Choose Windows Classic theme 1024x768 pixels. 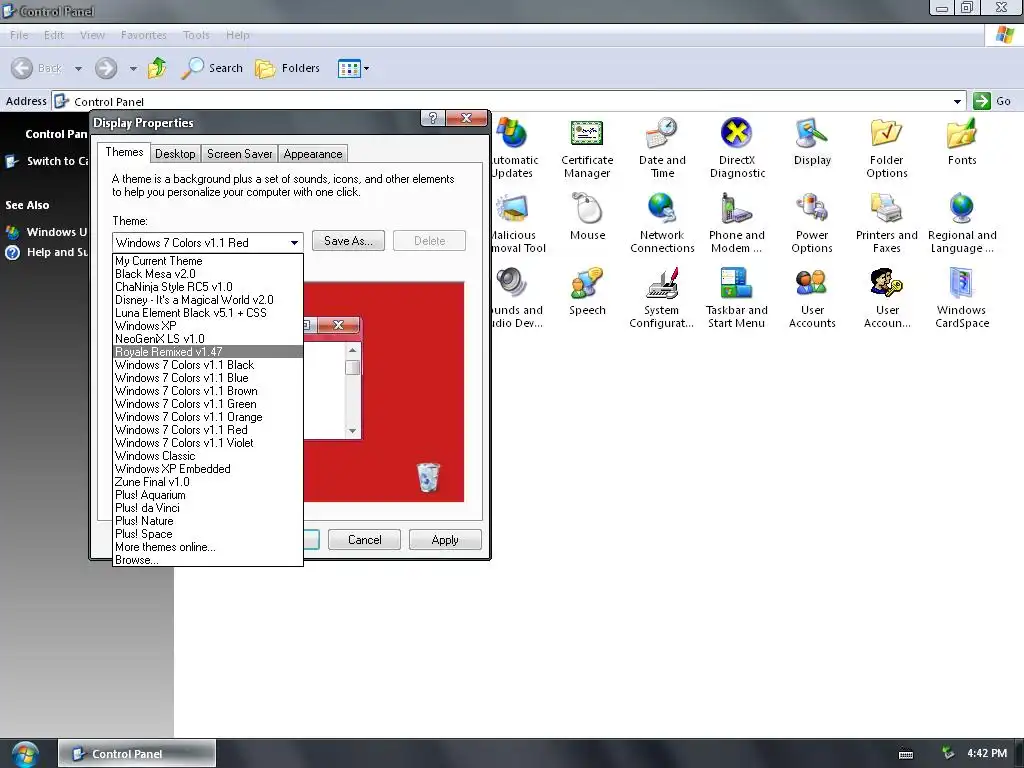click(208, 456)
